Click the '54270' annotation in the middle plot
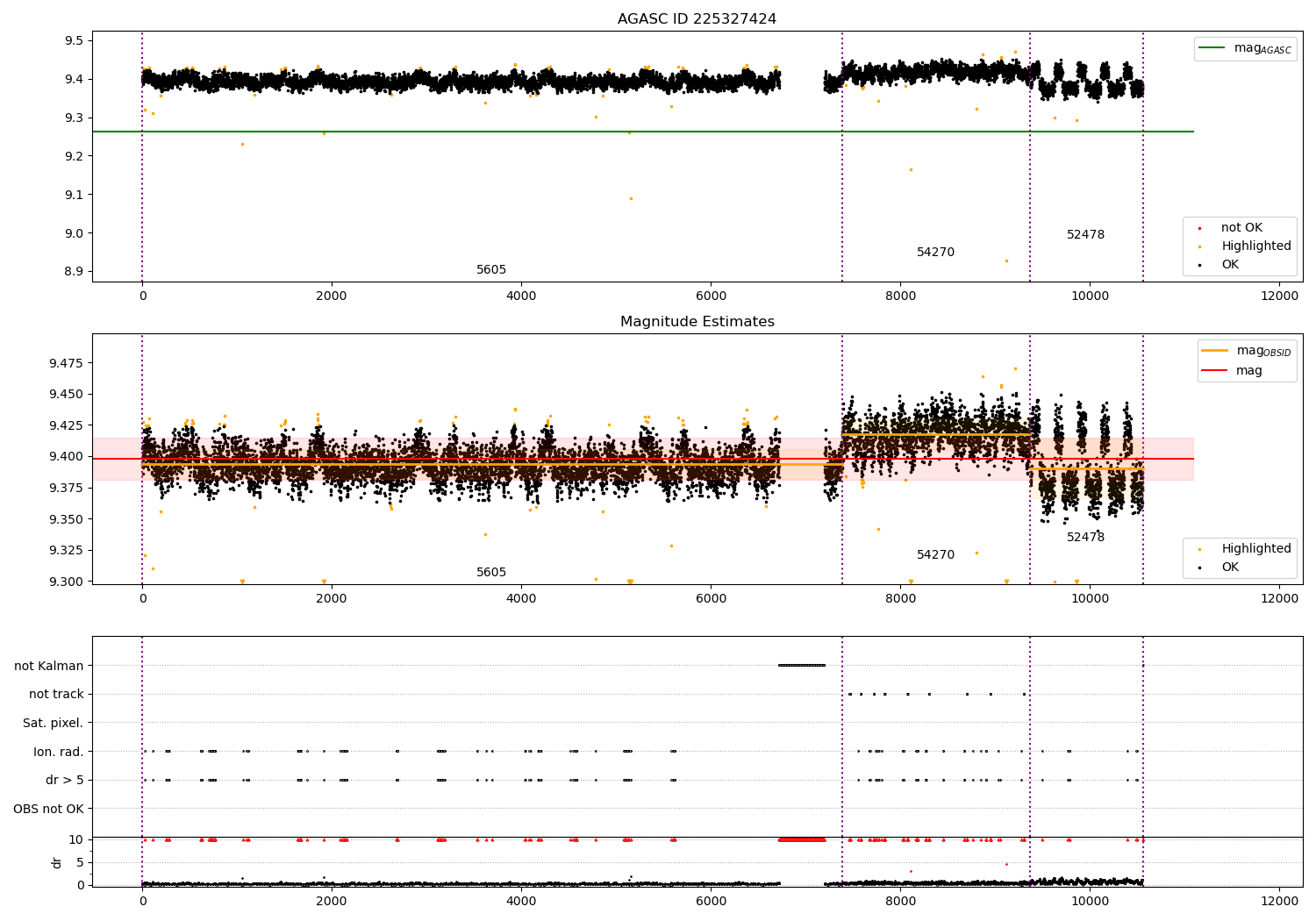This screenshot has height=921, width=1316. click(935, 554)
